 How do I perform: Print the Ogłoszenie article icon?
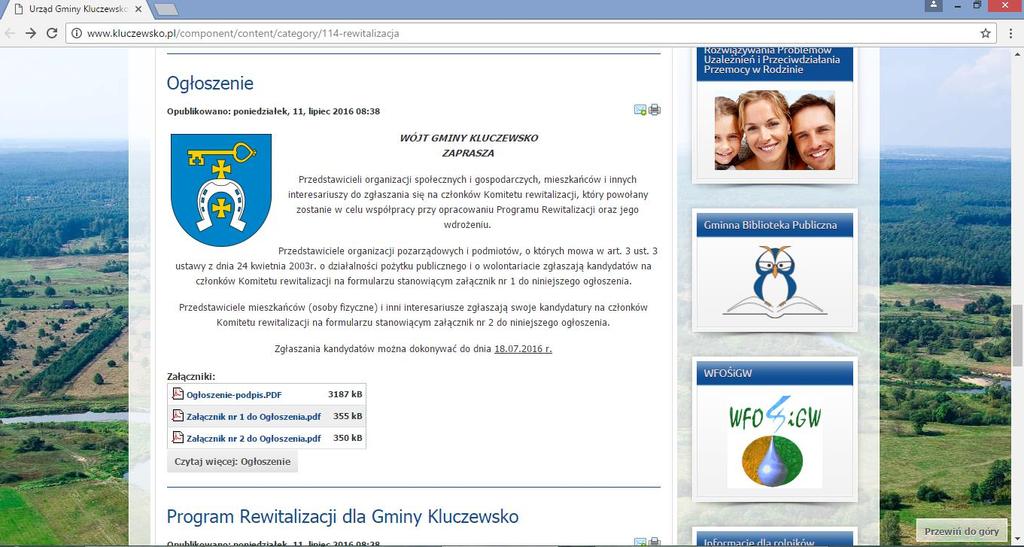pyautogui.click(x=654, y=110)
